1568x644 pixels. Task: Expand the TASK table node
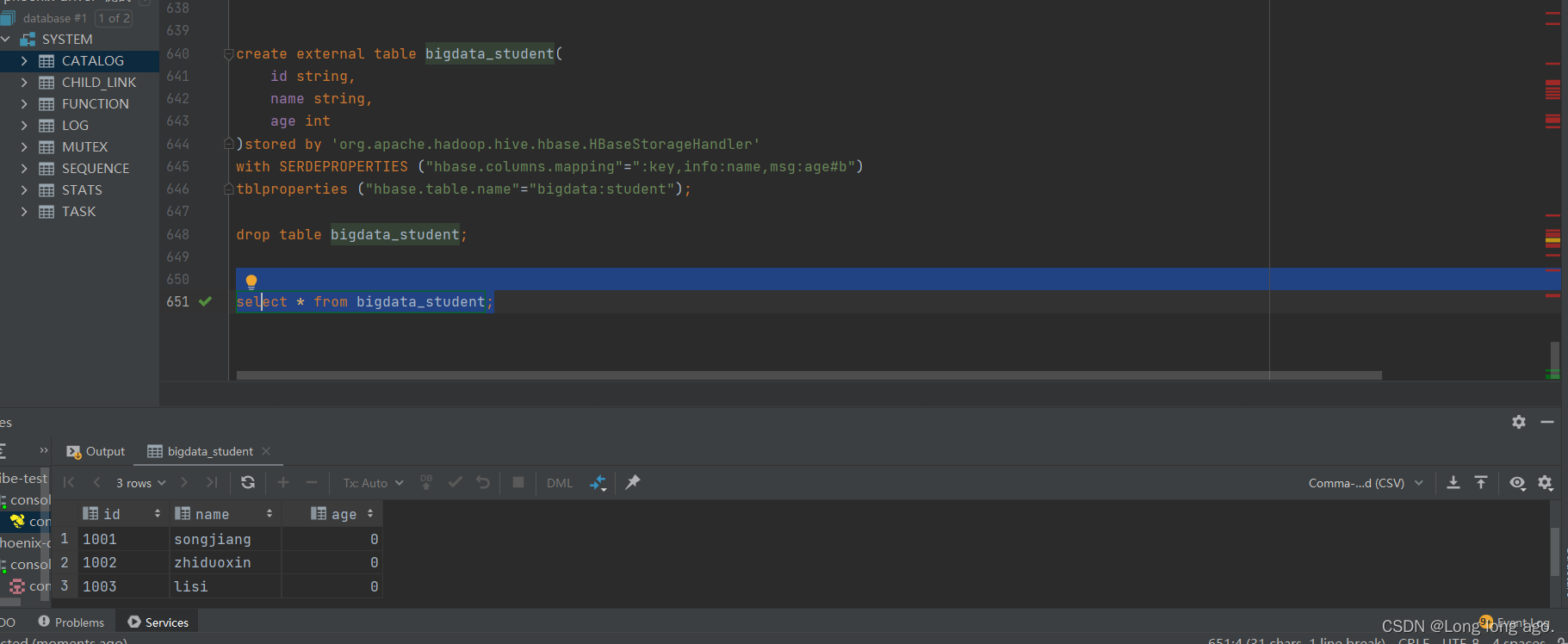(24, 212)
